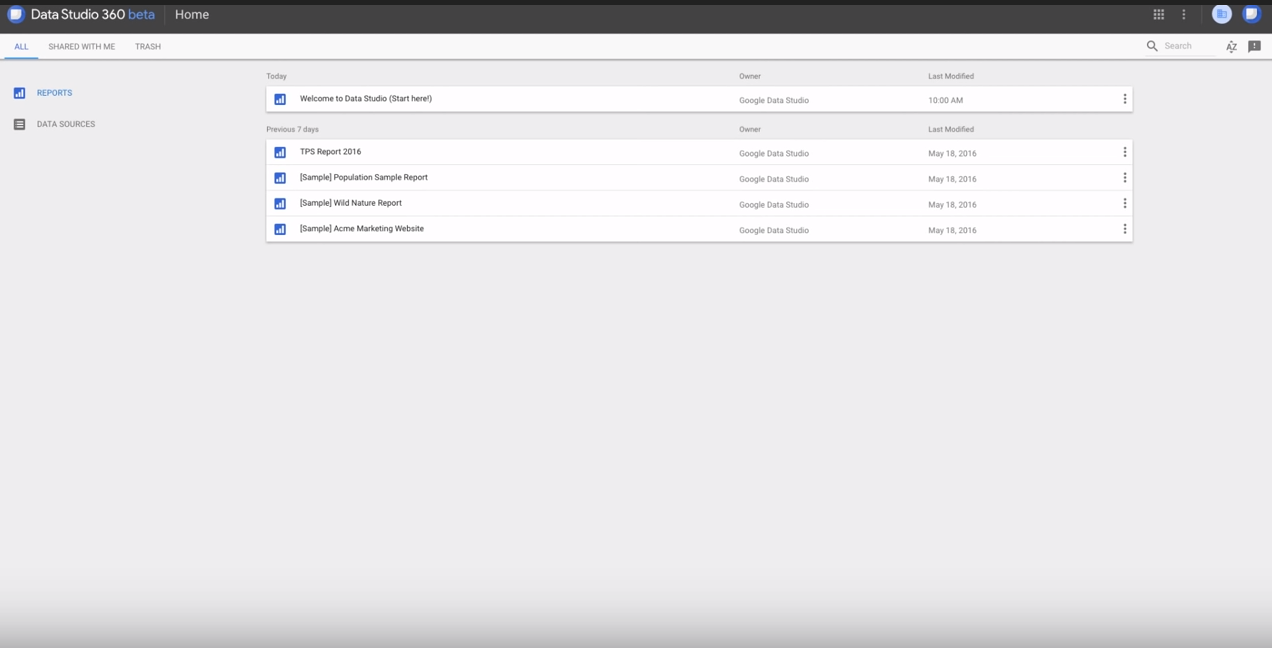The image size is (1272, 648).
Task: Open options menu for Acme Marketing Website
Action: pyautogui.click(x=1124, y=228)
